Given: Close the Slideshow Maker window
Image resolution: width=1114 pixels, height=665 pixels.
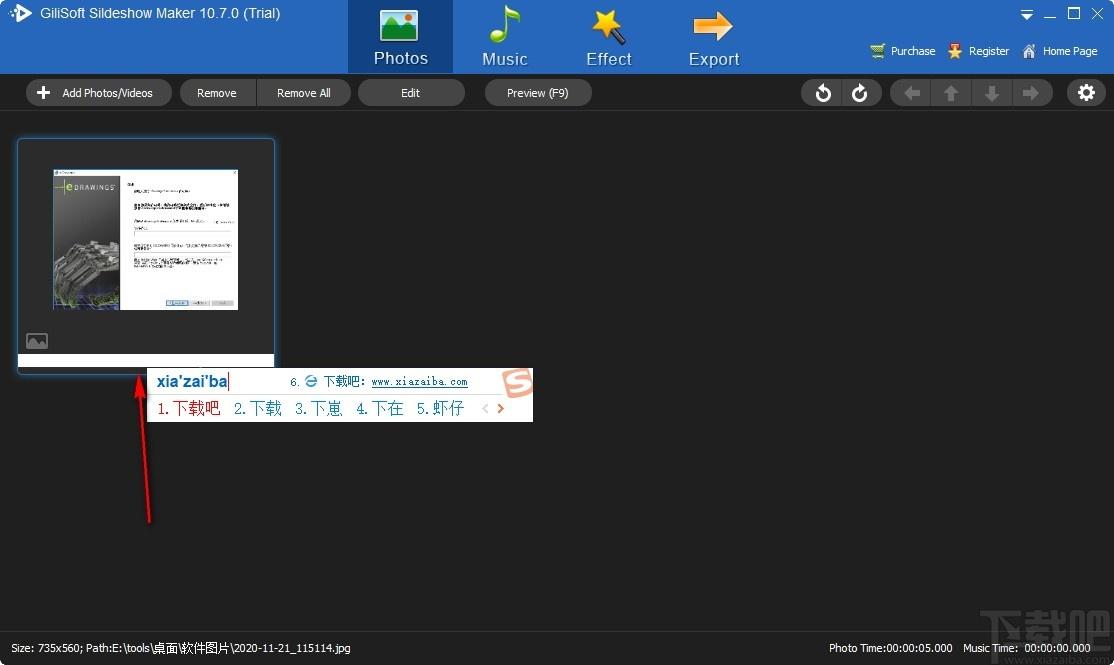Looking at the screenshot, I should [x=1098, y=13].
